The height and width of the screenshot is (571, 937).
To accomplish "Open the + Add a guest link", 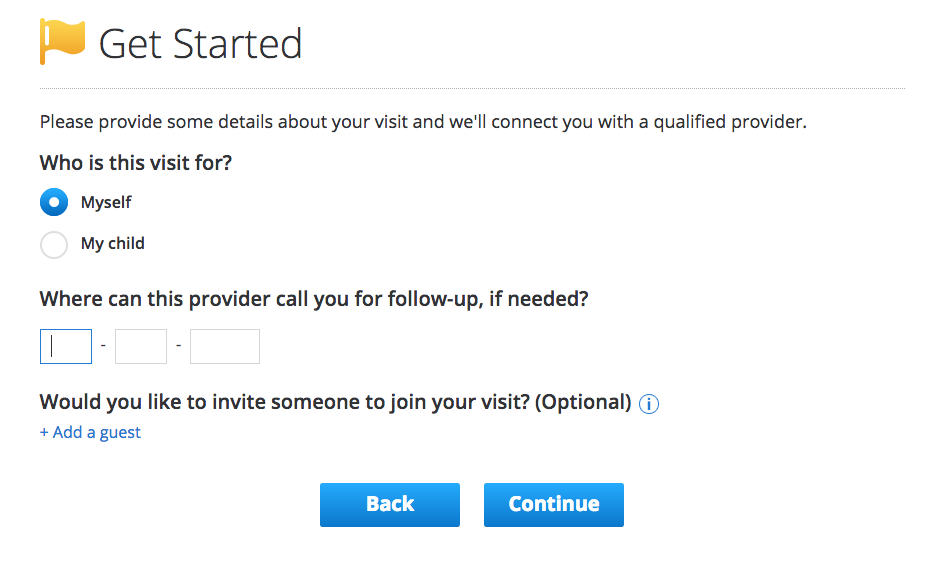I will pyautogui.click(x=90, y=432).
